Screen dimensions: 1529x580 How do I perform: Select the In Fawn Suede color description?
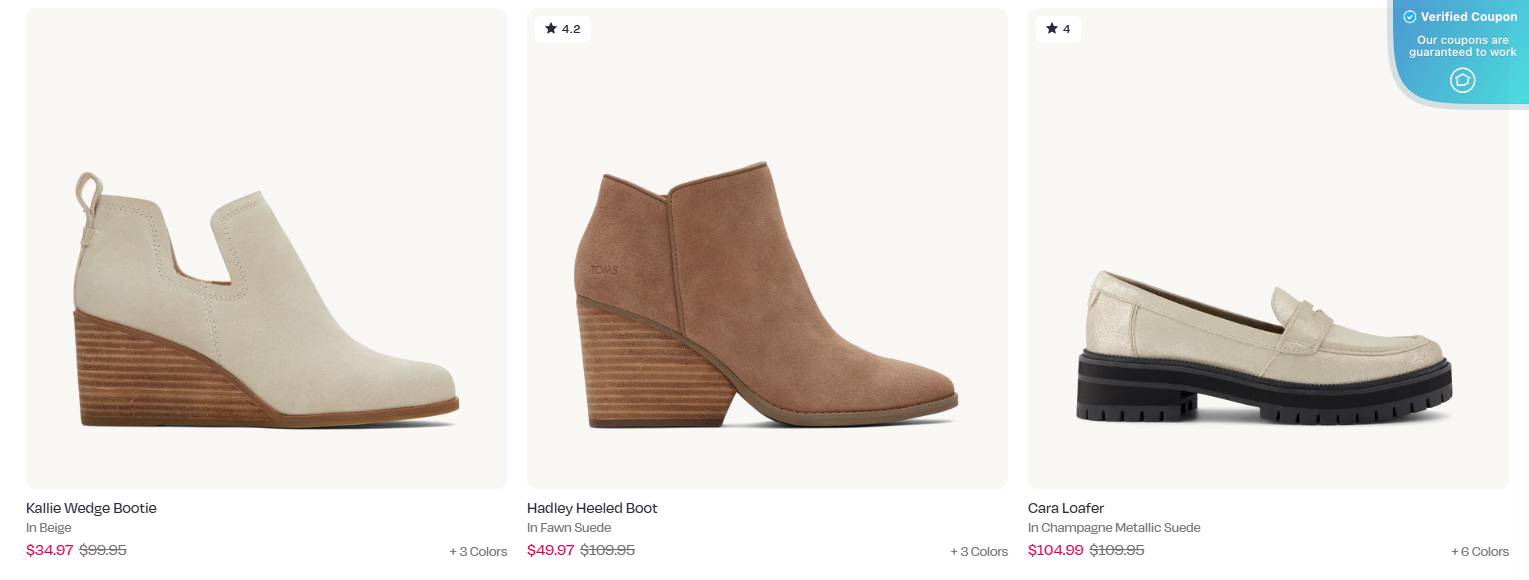569,527
